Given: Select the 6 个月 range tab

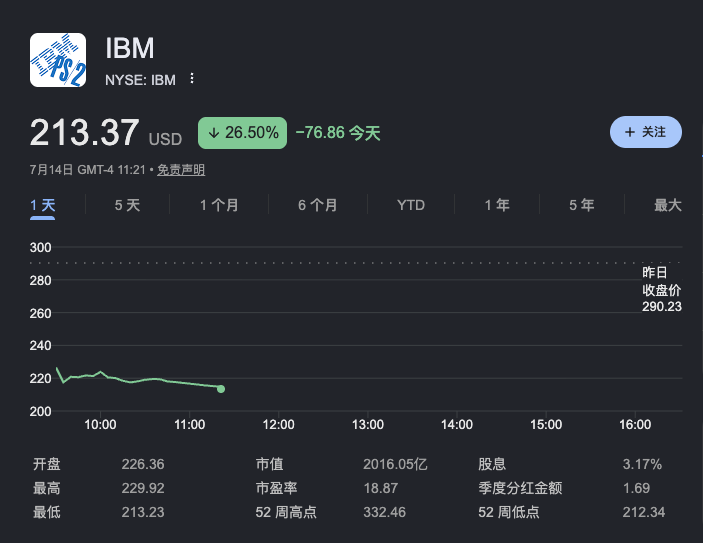Looking at the screenshot, I should [317, 205].
